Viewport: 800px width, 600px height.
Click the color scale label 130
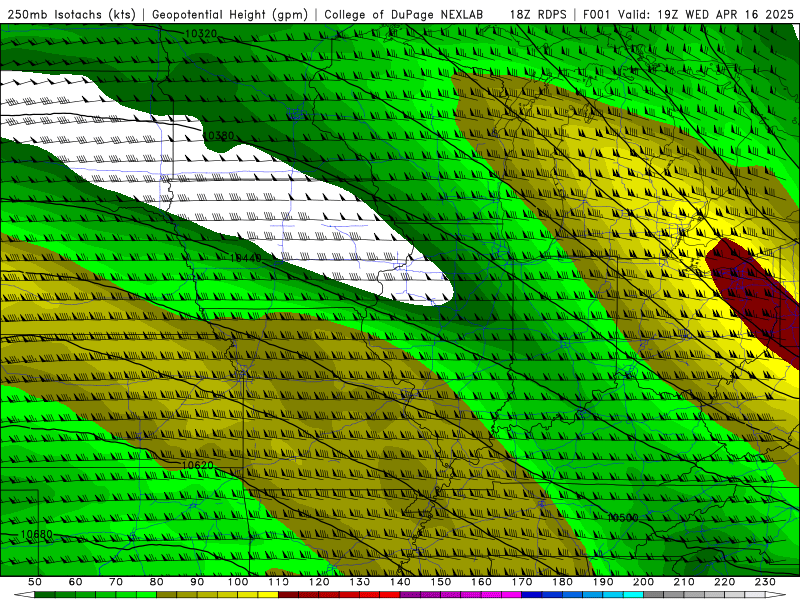pyautogui.click(x=359, y=582)
